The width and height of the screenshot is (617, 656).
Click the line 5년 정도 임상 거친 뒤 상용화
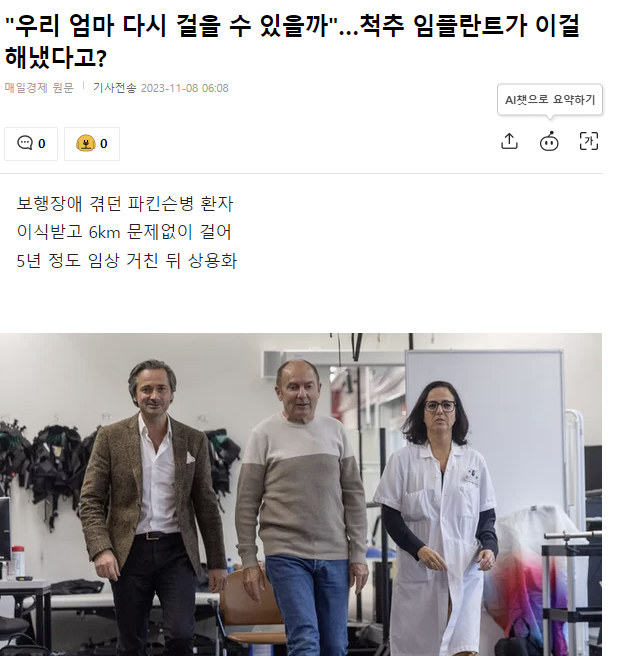[126, 261]
